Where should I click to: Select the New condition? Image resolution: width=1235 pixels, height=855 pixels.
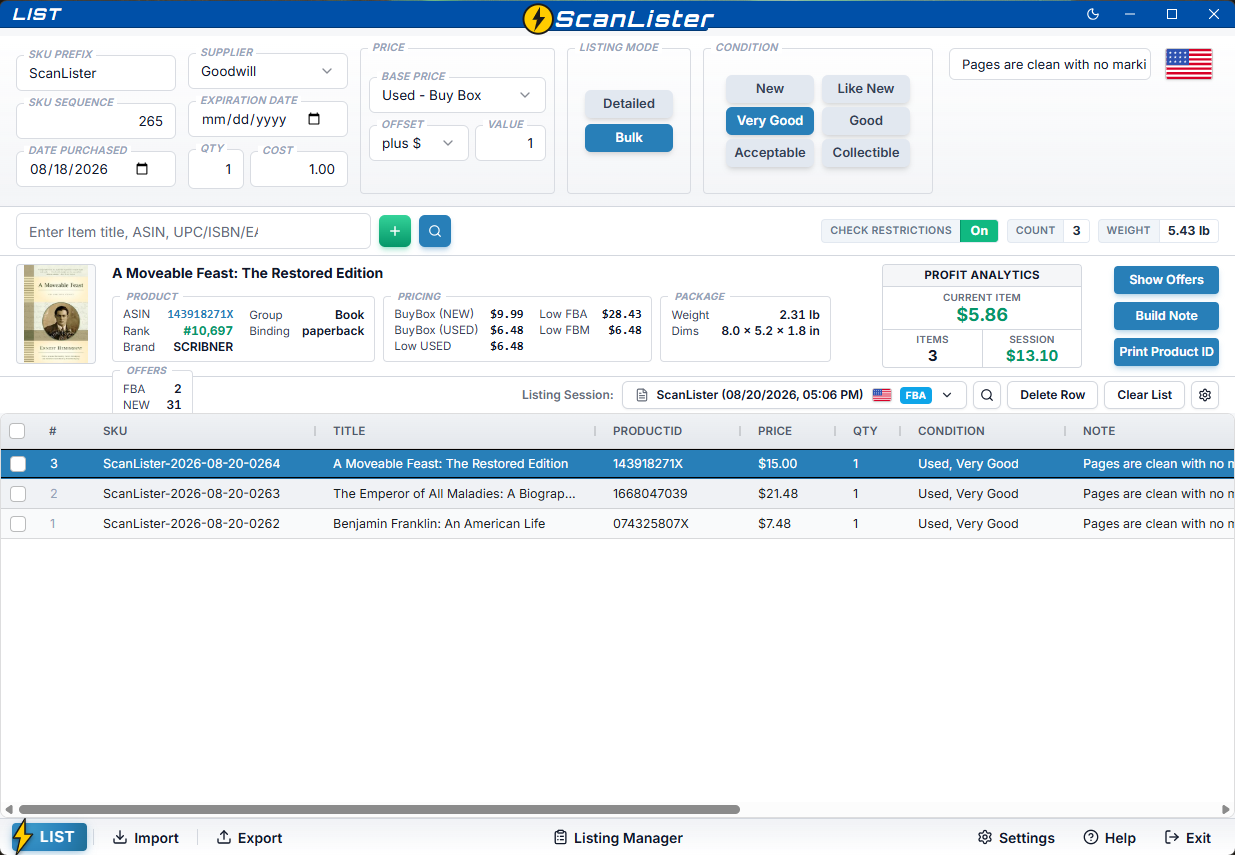(770, 89)
